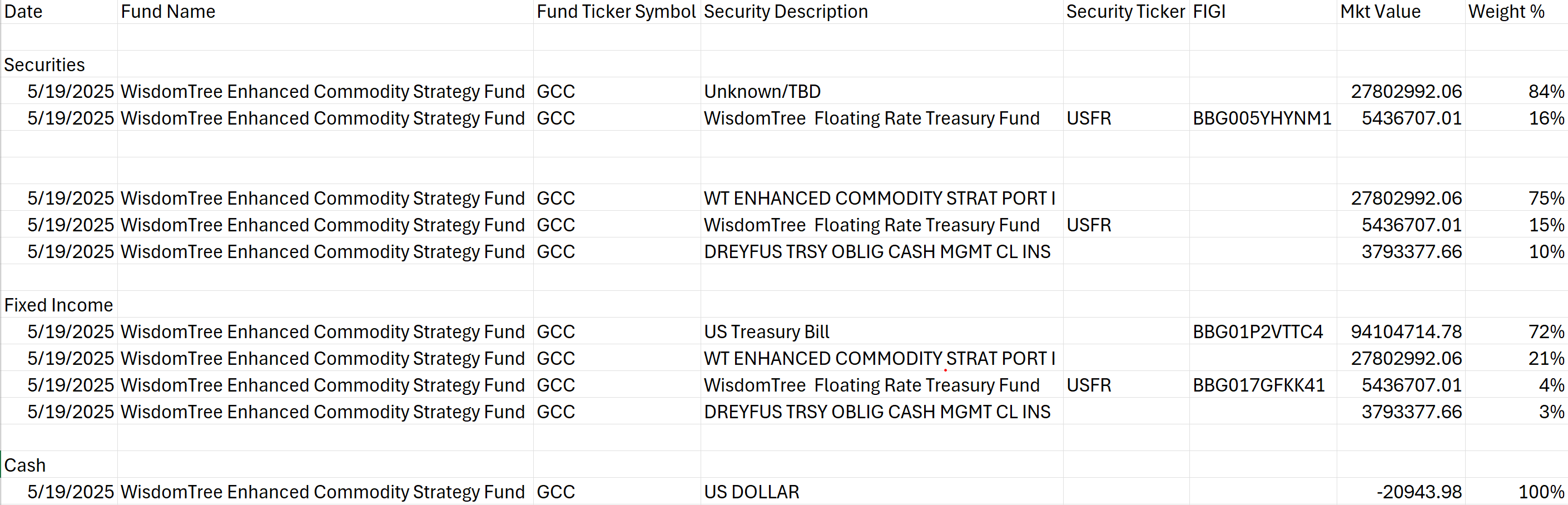Click the BBG005YHYNM1 FIGI cell
This screenshot has height=505, width=1568.
(x=1262, y=117)
